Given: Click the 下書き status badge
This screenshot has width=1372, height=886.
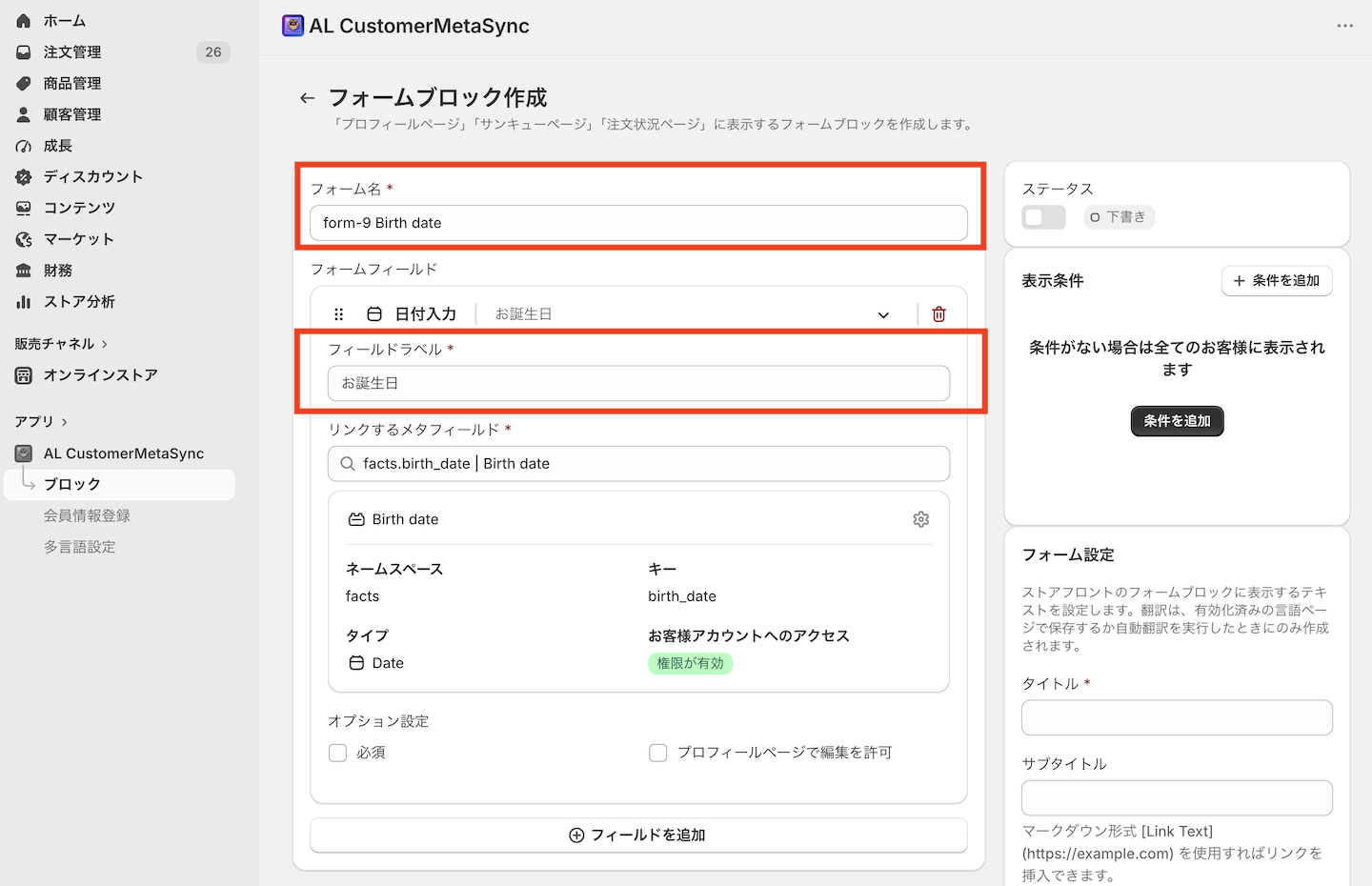Looking at the screenshot, I should [1119, 217].
